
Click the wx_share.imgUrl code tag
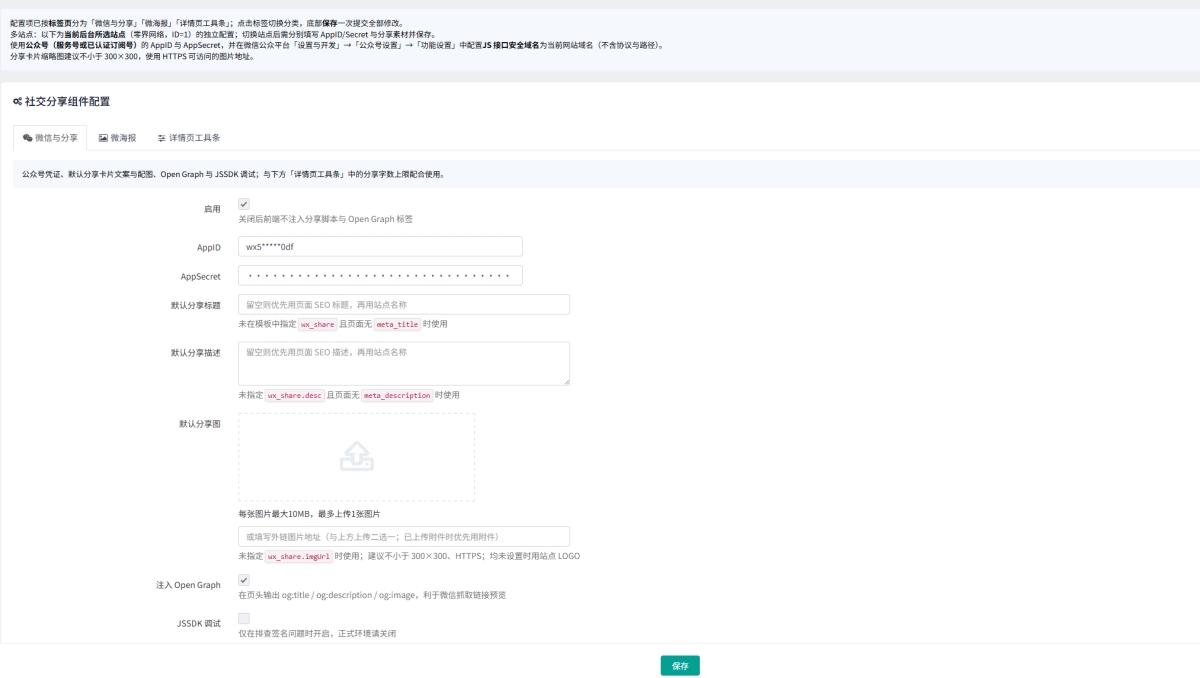point(299,556)
